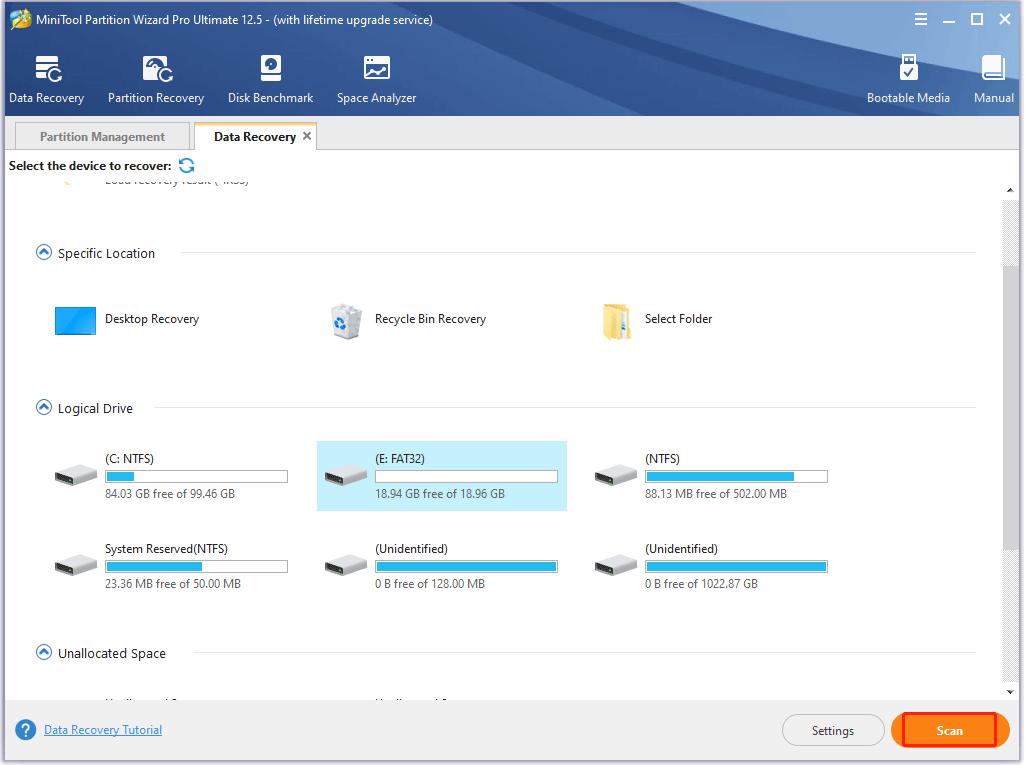
Task: Open the hamburger menu in title bar
Action: click(x=920, y=19)
